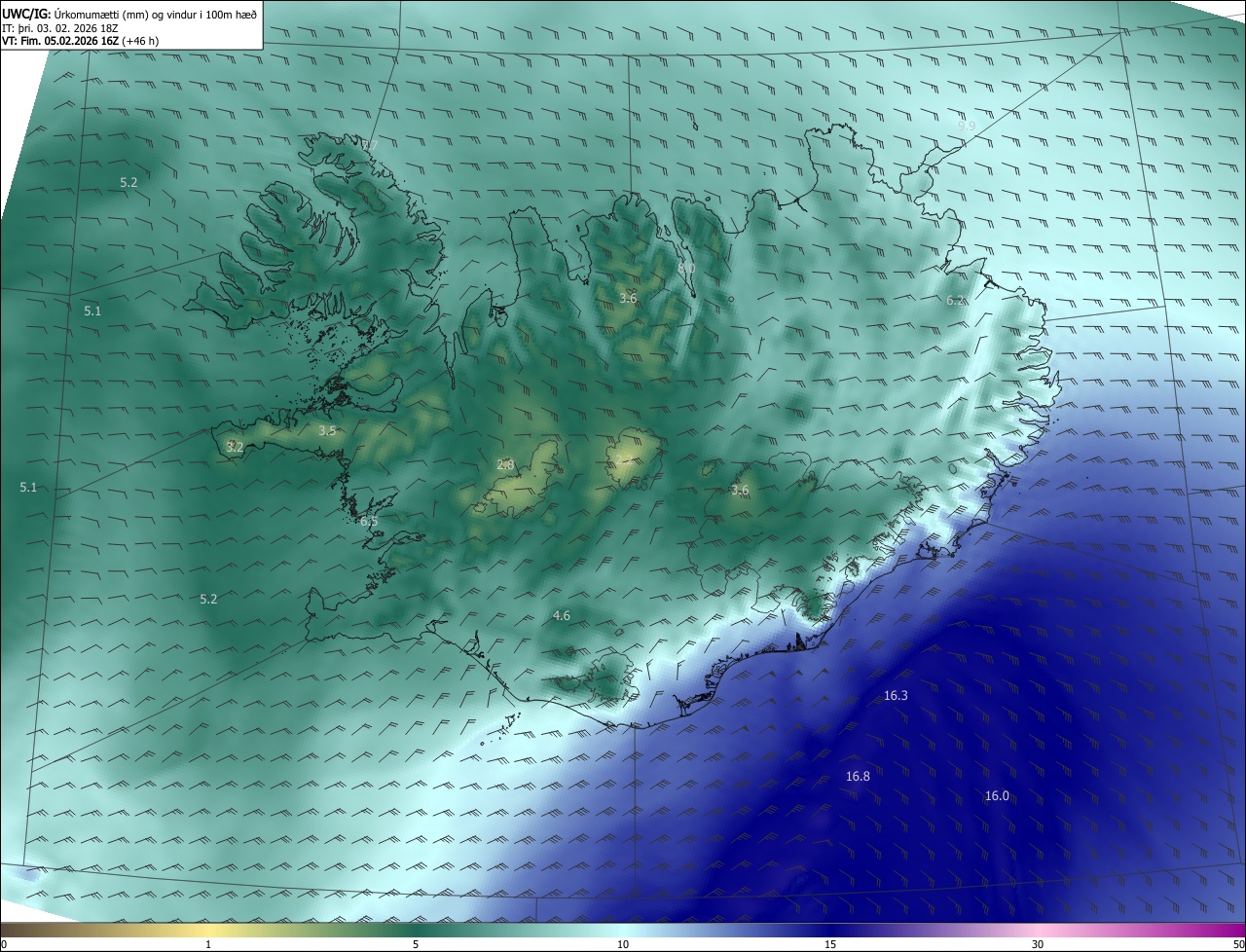Click the '0' tick on the color scale
The width and height of the screenshot is (1246, 952).
tap(4, 944)
